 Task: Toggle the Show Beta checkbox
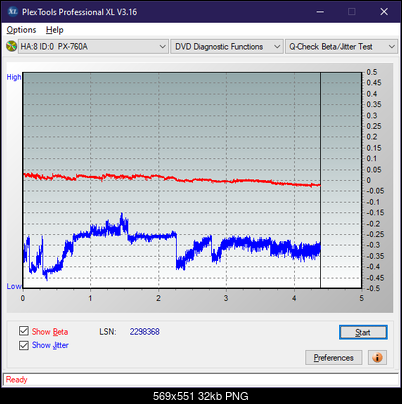24,331
